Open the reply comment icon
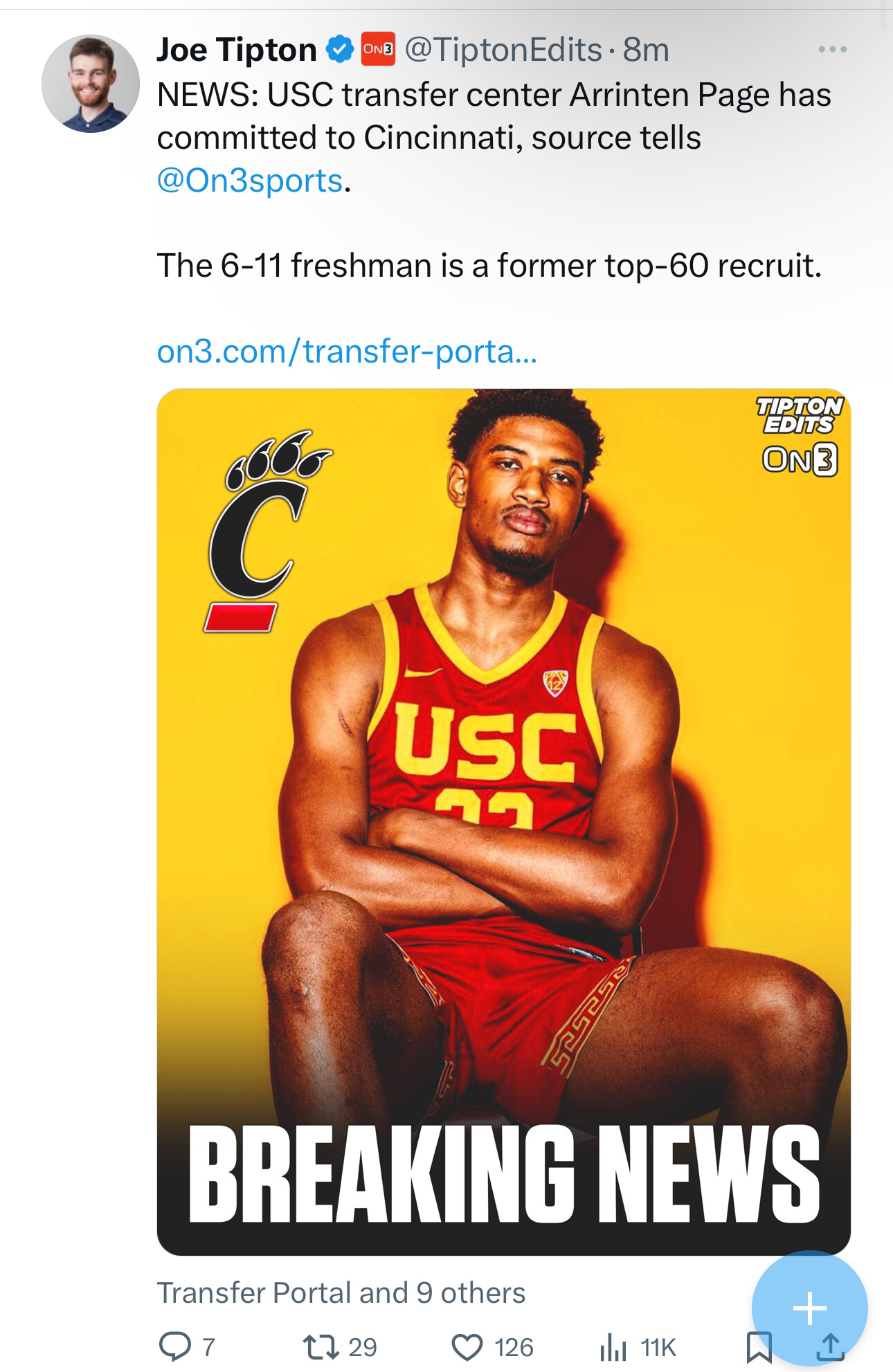Image resolution: width=893 pixels, height=1372 pixels. 175,1346
